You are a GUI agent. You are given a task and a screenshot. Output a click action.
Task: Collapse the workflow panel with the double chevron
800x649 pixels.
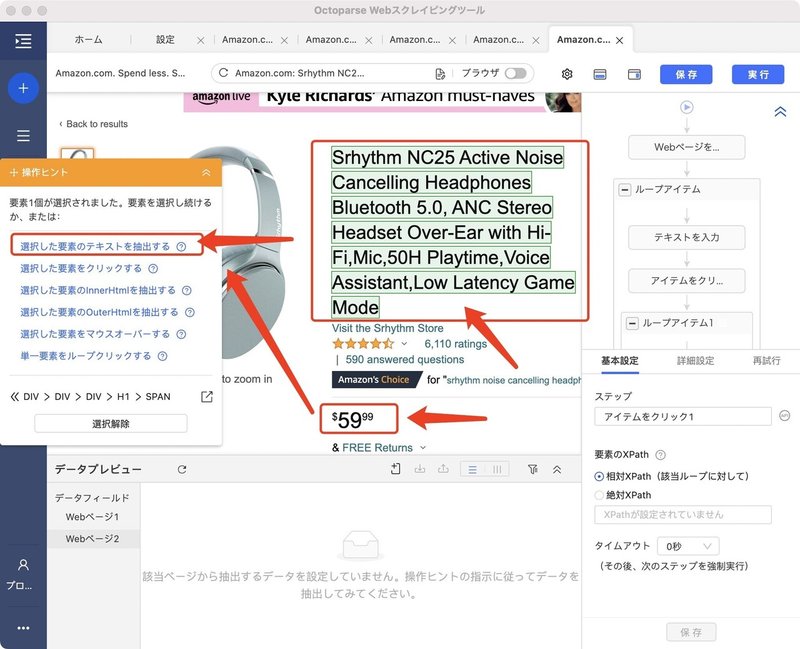tap(782, 112)
